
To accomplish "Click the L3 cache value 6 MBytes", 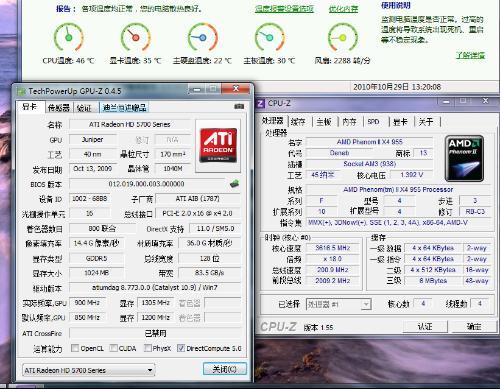I will pyautogui.click(x=433, y=281).
